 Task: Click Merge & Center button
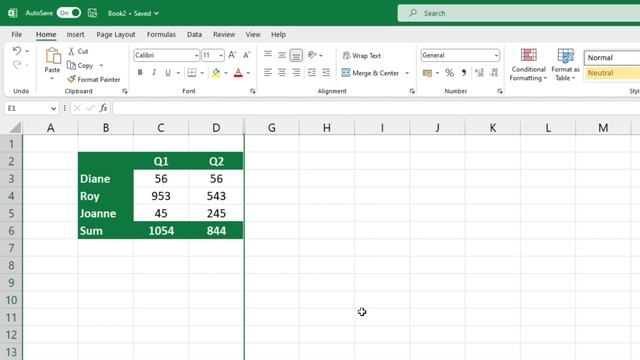(x=371, y=73)
